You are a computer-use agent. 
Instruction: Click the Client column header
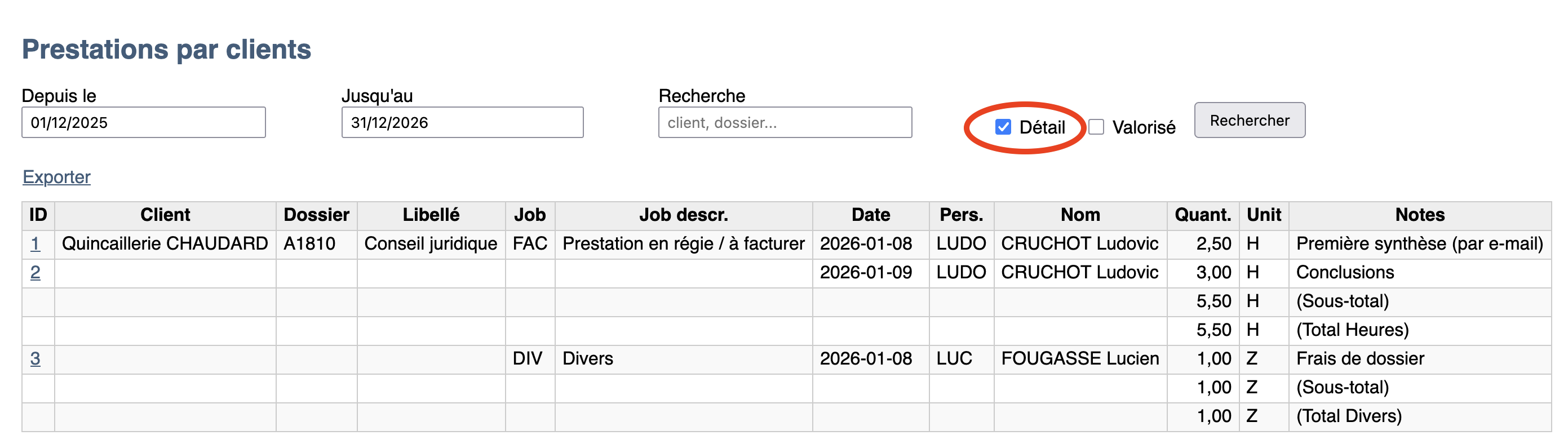point(165,215)
